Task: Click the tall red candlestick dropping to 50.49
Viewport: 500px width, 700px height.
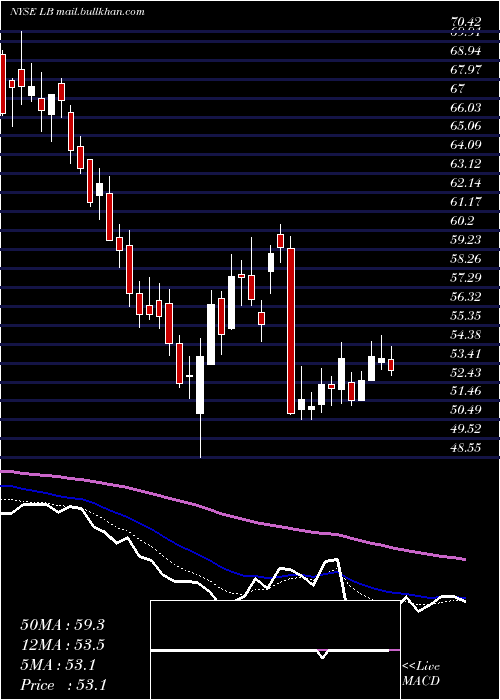Action: (291, 331)
